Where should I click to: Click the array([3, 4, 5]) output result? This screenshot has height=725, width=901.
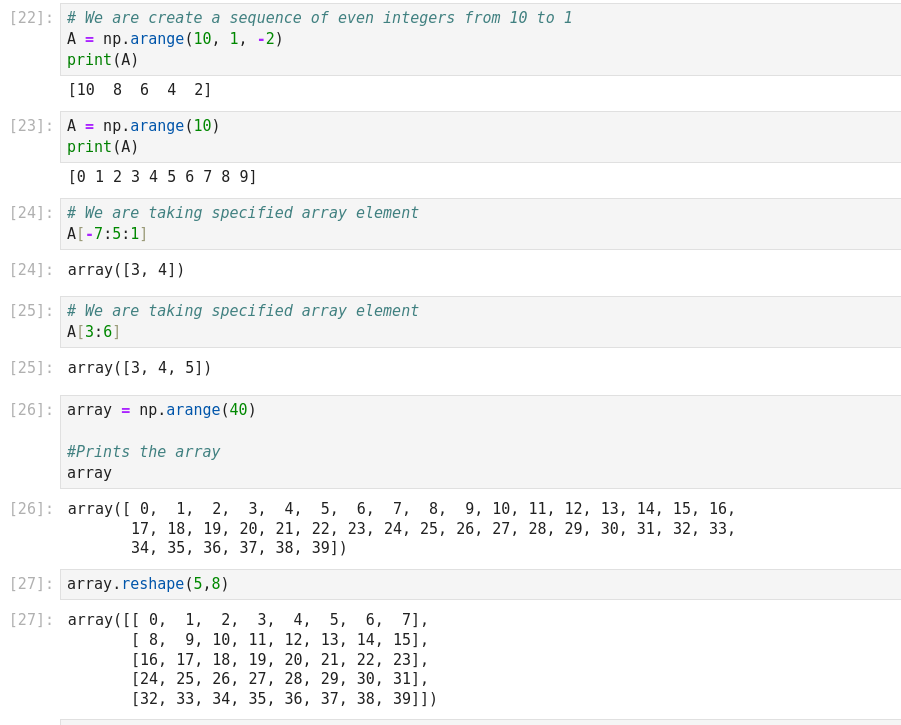(139, 368)
